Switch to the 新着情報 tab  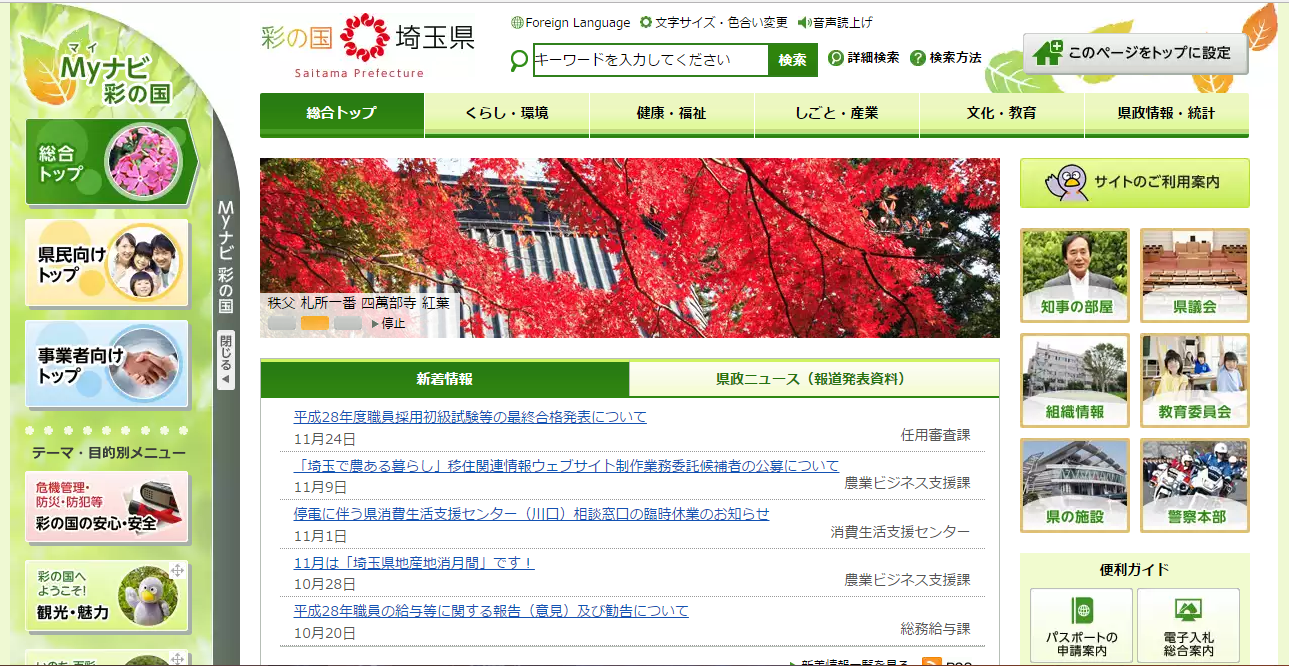coord(445,379)
